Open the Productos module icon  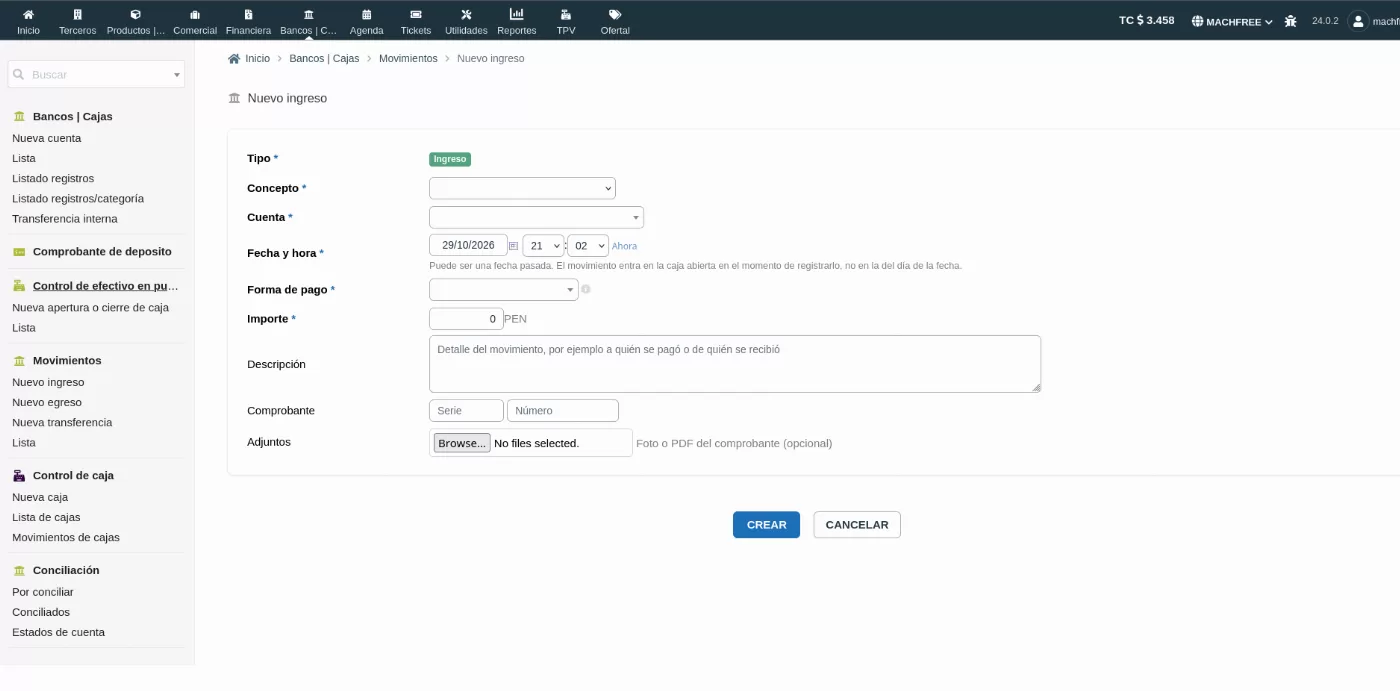[x=136, y=15]
